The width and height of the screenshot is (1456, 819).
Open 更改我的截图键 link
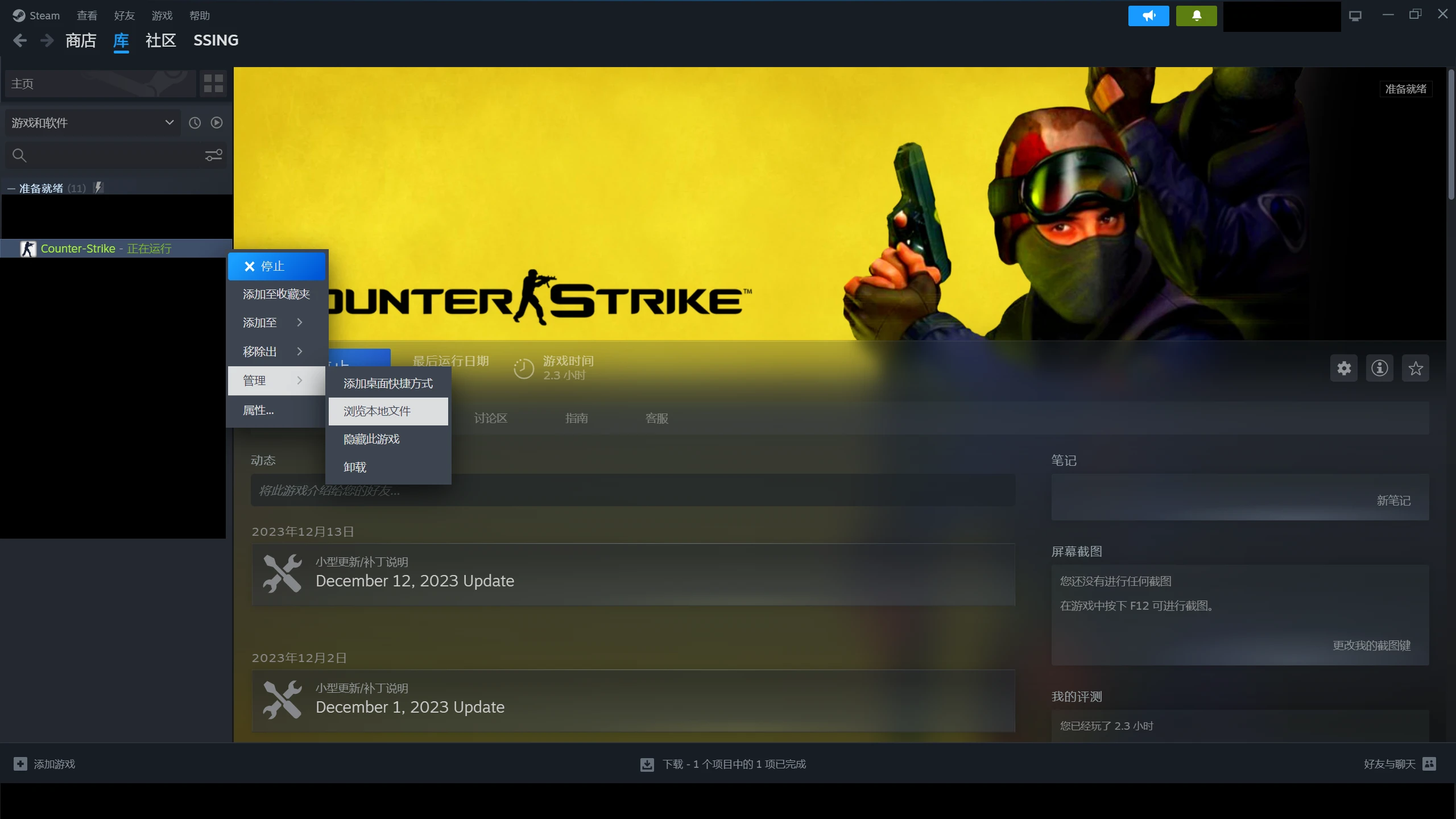coord(1371,646)
